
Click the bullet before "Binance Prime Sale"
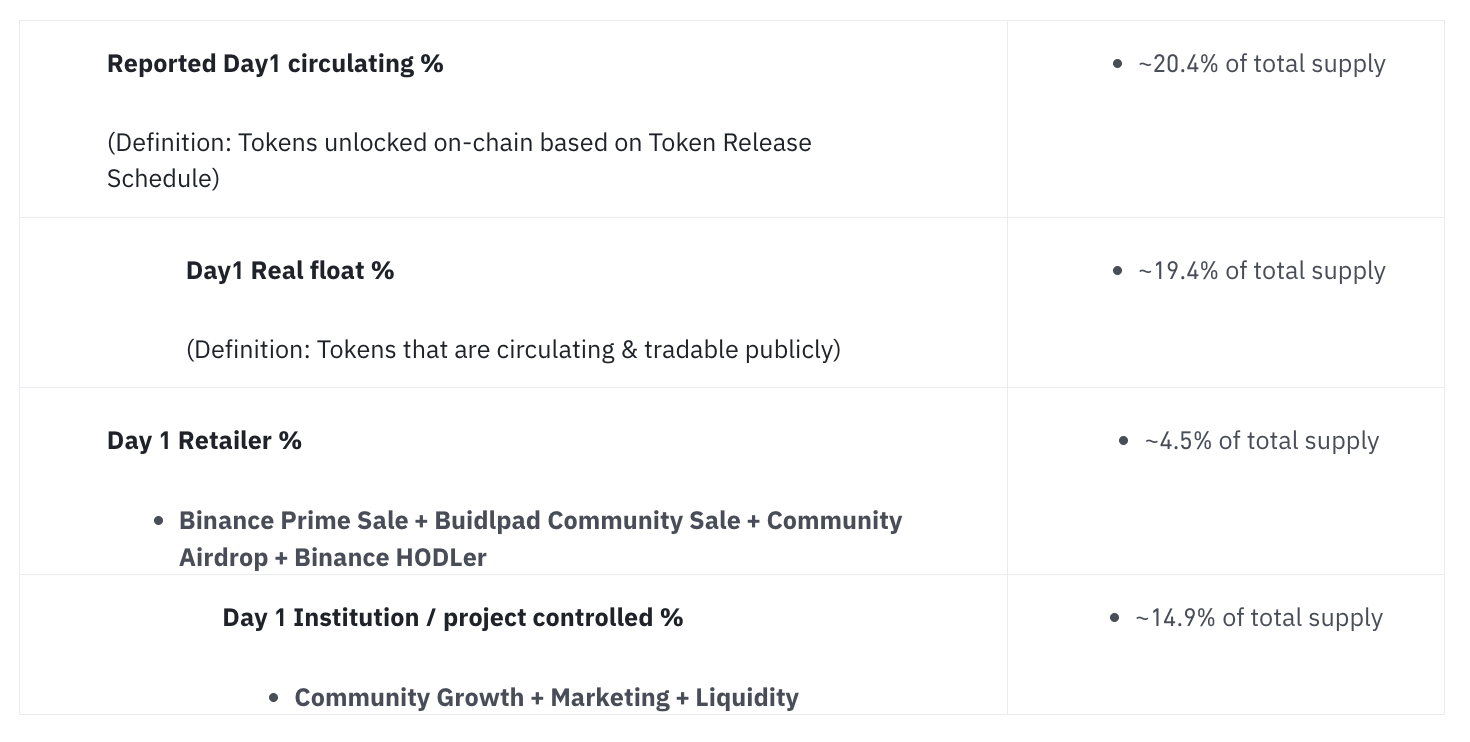coord(159,521)
